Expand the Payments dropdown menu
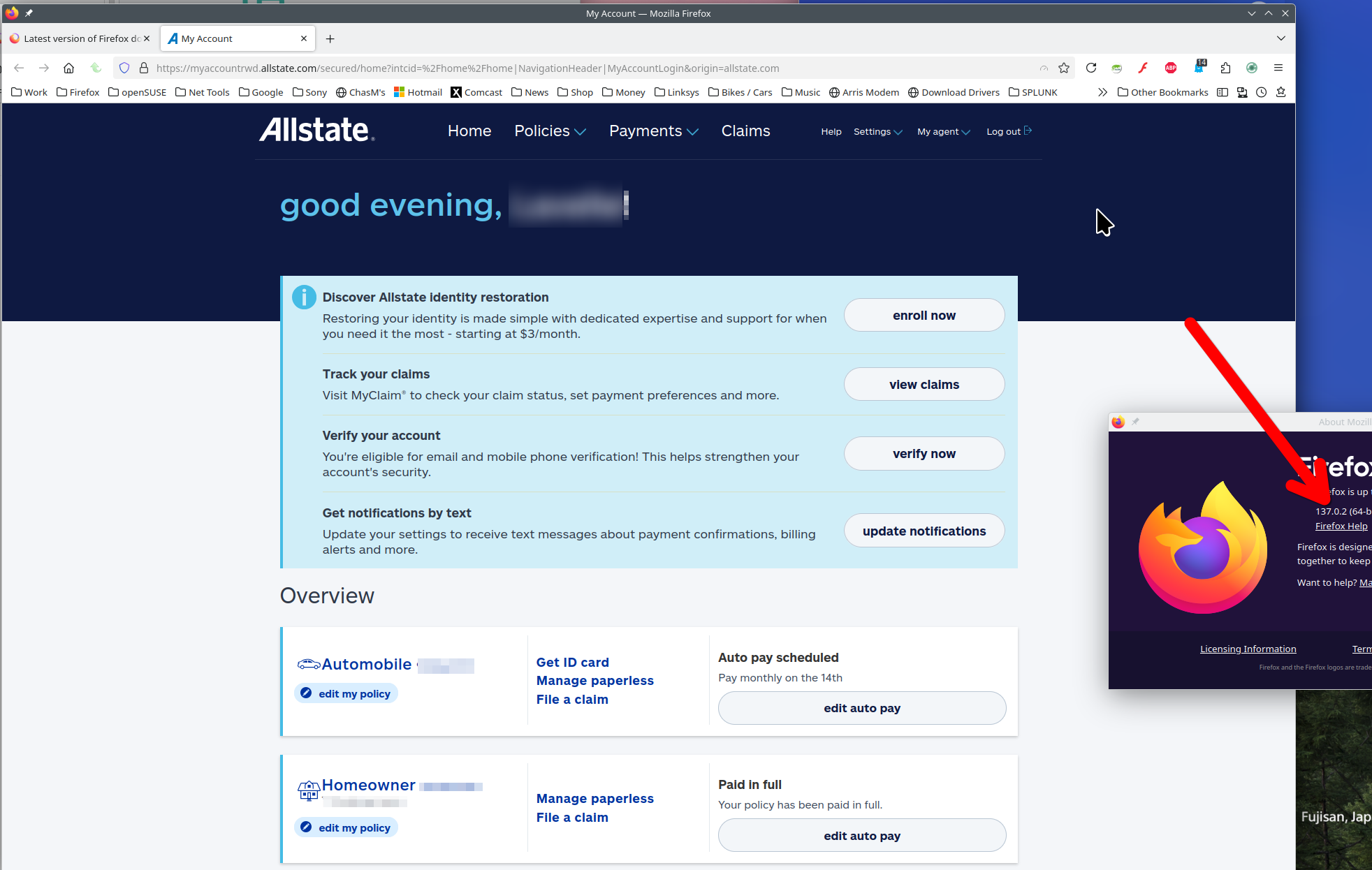This screenshot has height=870, width=1372. [653, 131]
